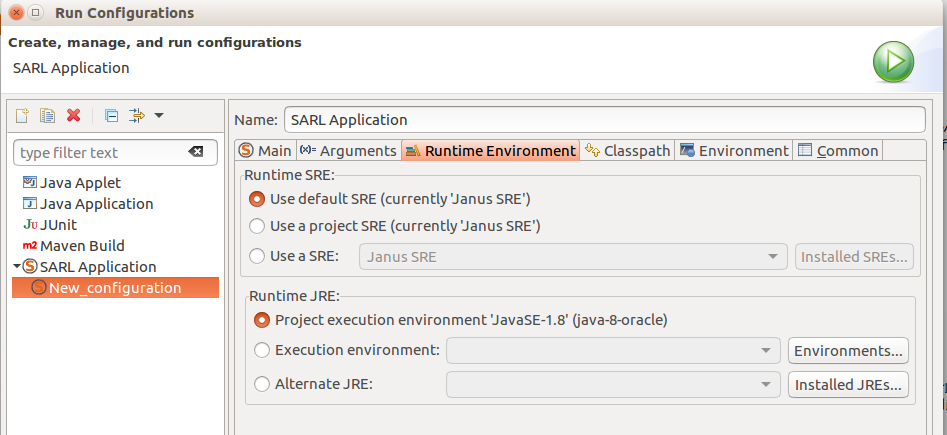Click the green Run arrow icon

[893, 62]
